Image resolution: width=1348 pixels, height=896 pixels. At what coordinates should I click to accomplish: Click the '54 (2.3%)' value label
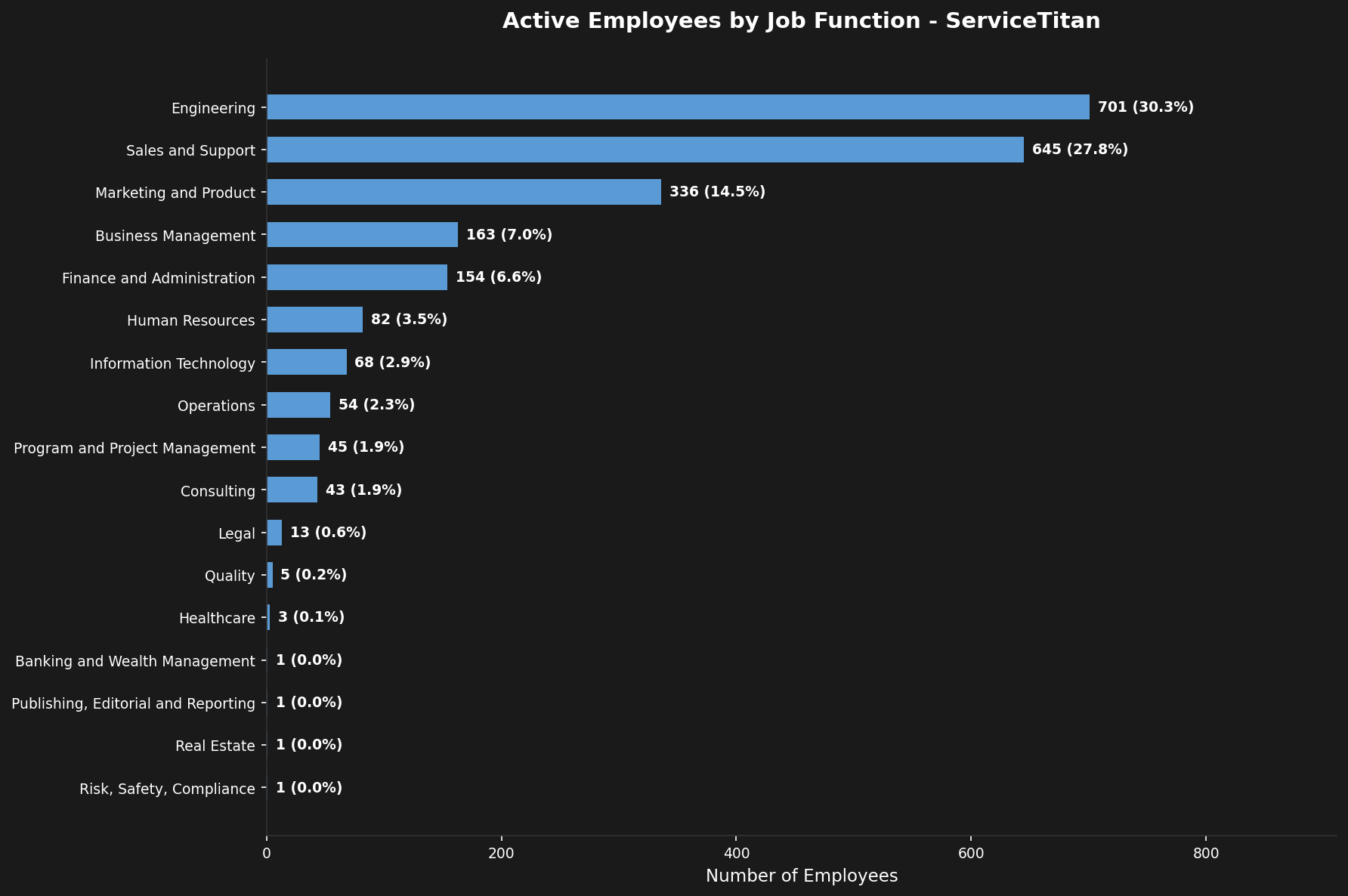[x=376, y=405]
